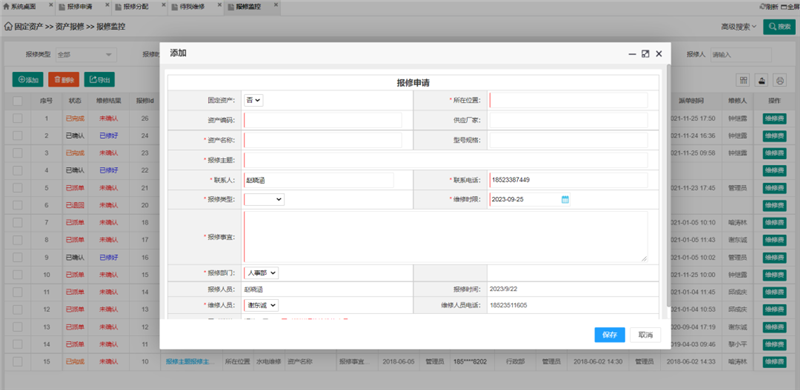Screen dimensions: 800x390
Task: Tick the checkbox for row 15
Action: [18, 361]
